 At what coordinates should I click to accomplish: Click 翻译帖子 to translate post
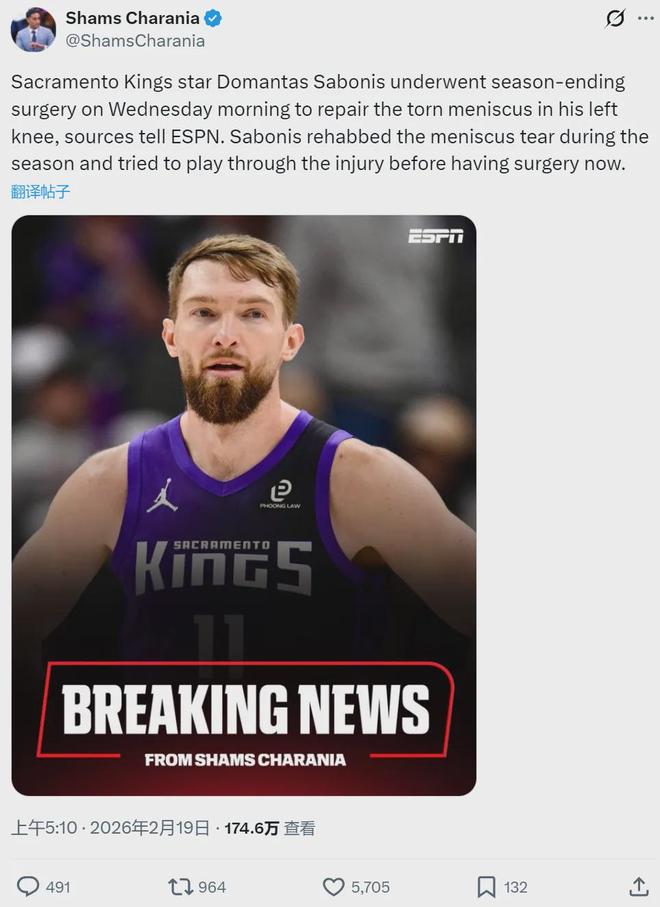pyautogui.click(x=40, y=191)
